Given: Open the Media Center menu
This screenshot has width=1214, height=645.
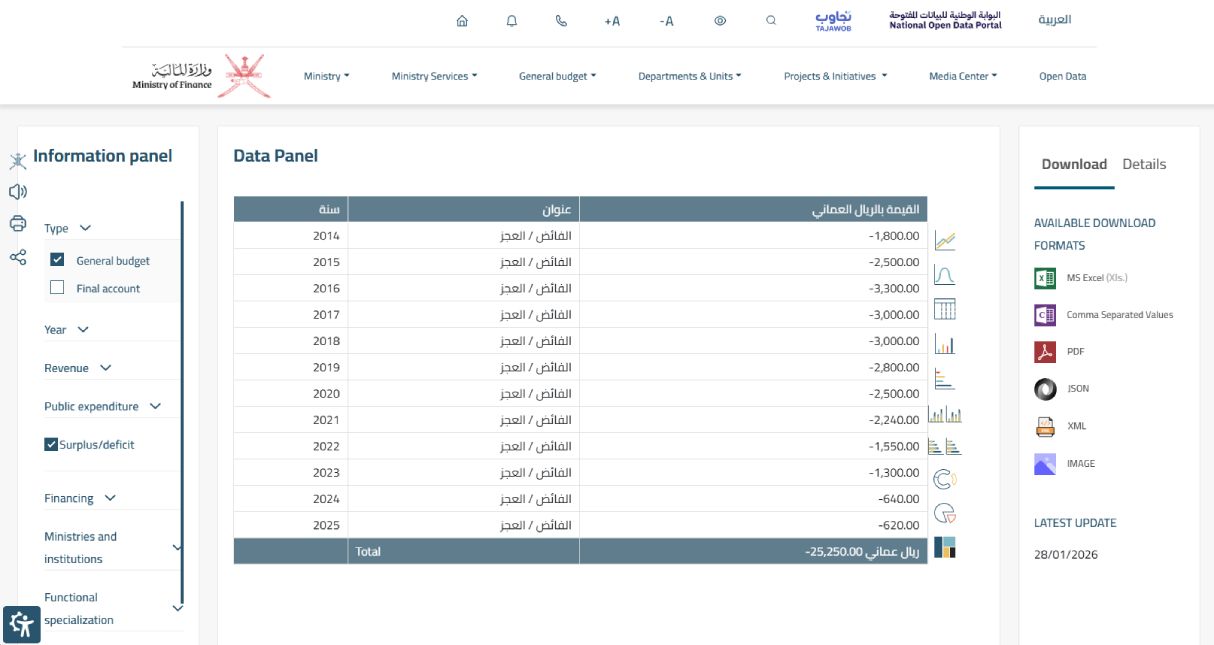Looking at the screenshot, I should click(x=964, y=76).
